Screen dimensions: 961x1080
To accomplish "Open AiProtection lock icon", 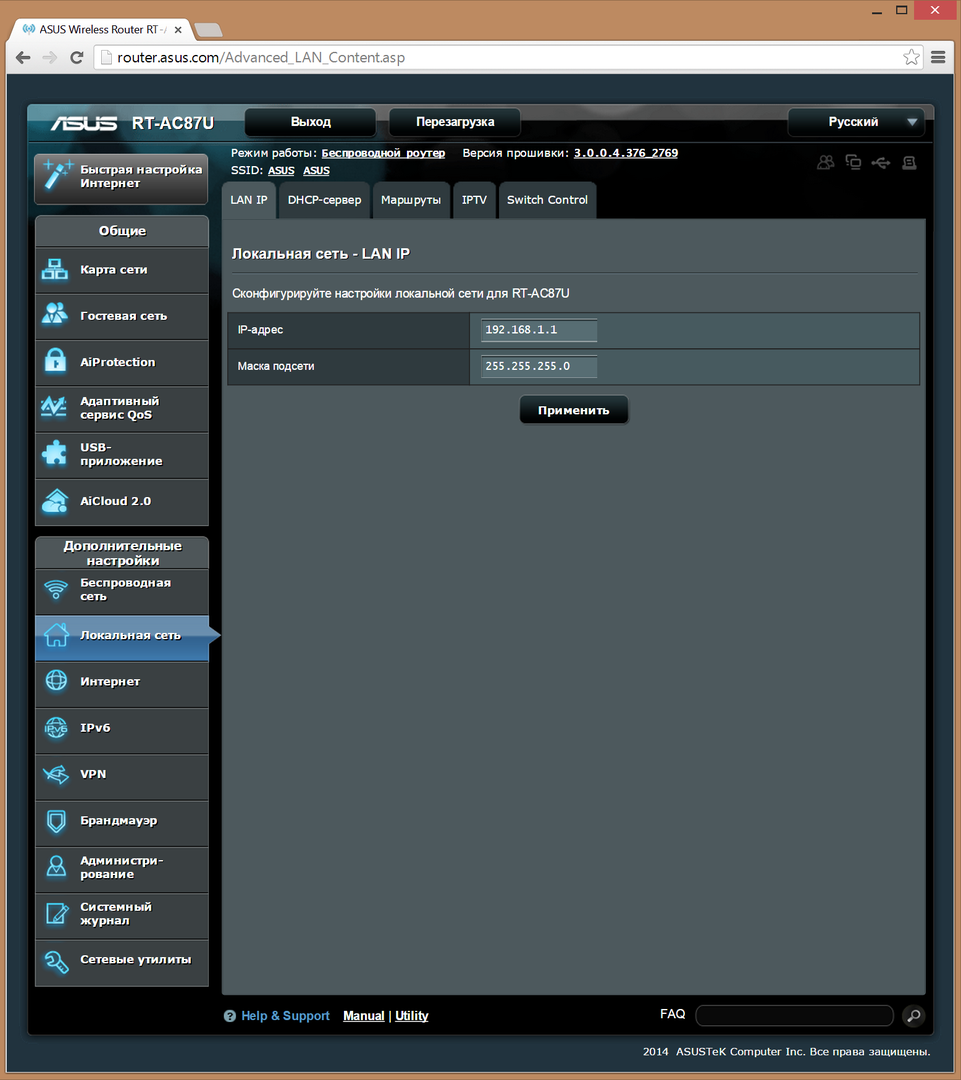I will (54, 362).
